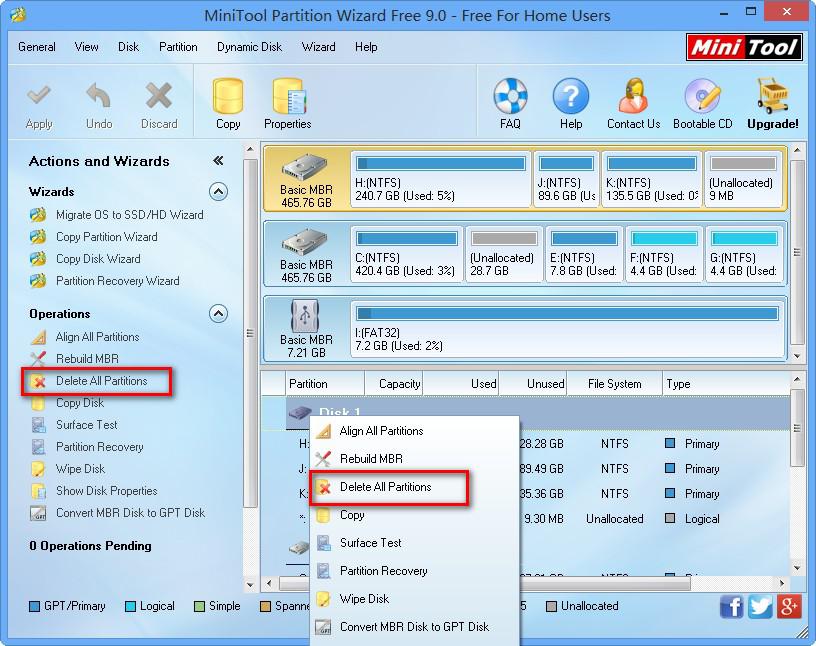Click the FAQ icon
816x646 pixels.
coord(510,95)
